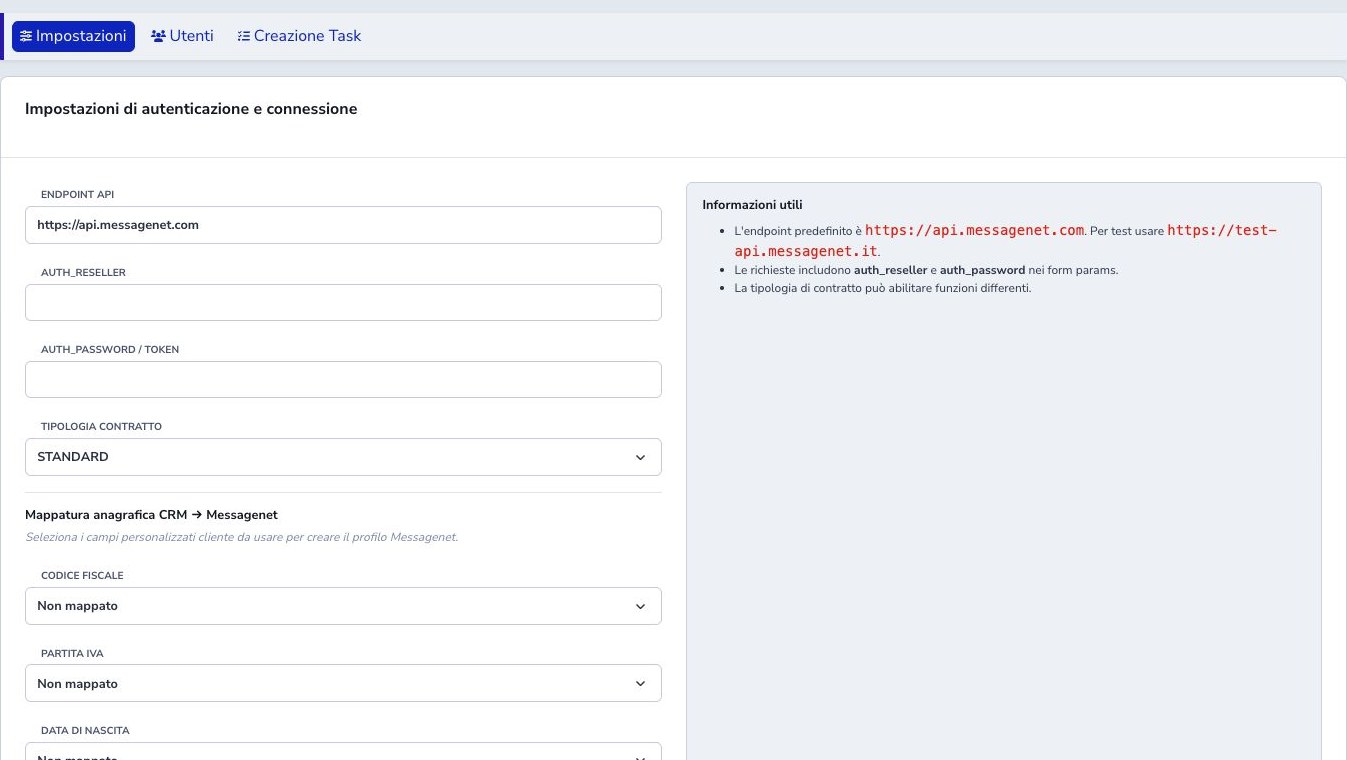The image size is (1347, 760).
Task: Click the PARTITA IVA label
Action: [72, 654]
